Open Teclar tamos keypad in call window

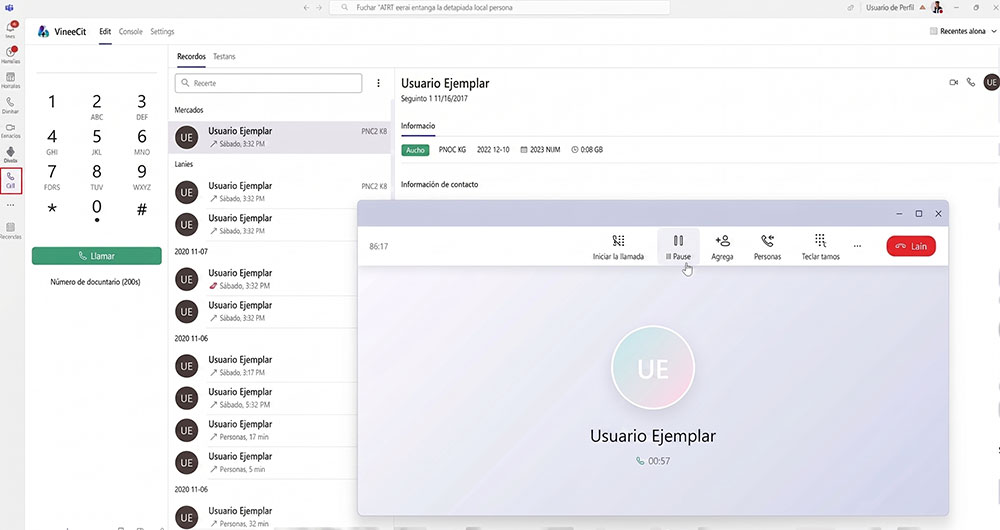coord(820,247)
